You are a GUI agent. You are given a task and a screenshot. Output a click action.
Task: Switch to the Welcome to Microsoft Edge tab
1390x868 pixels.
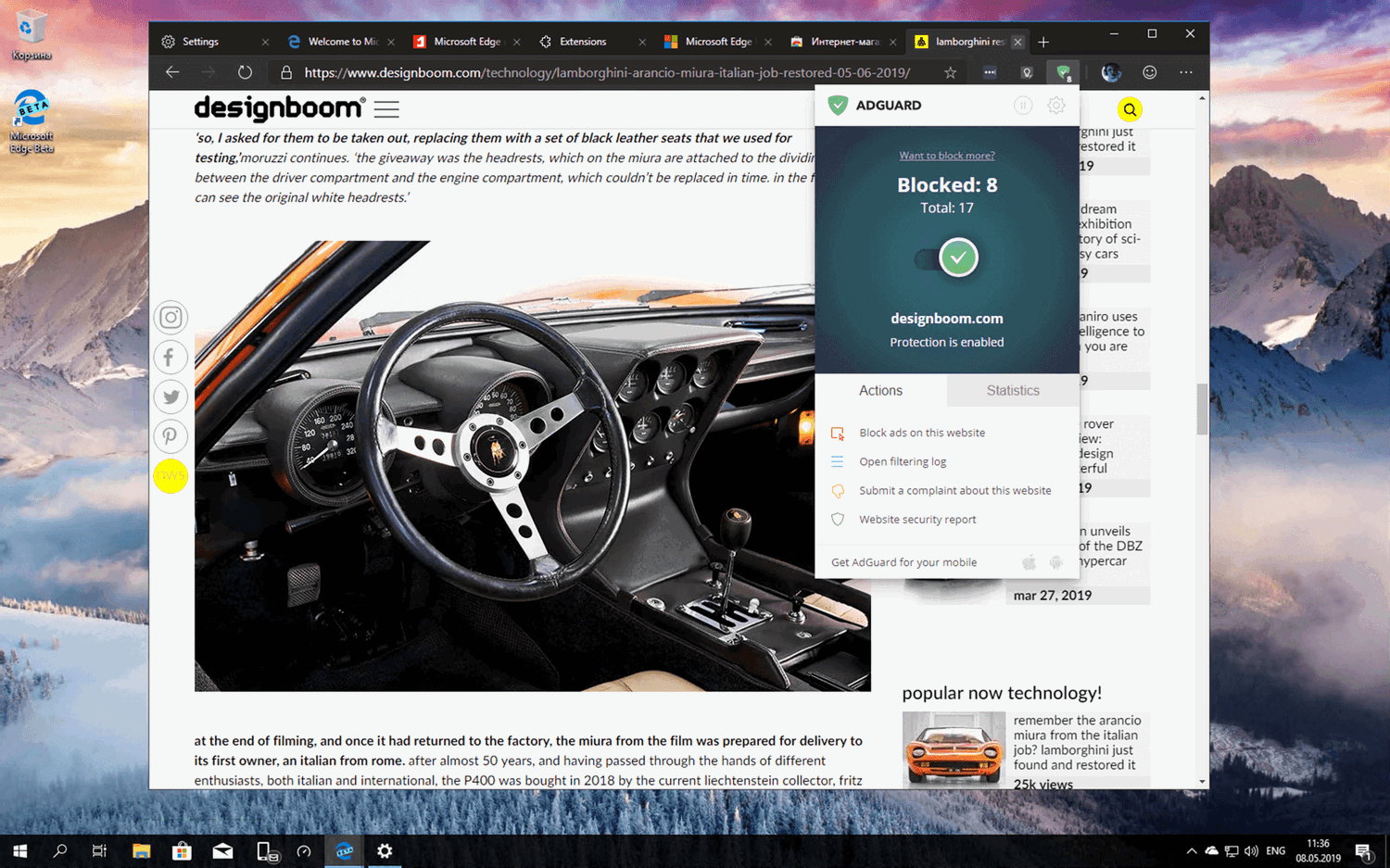341,42
